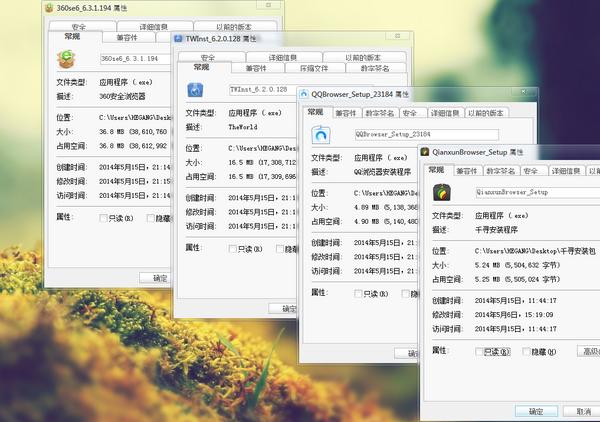Open 详细信息 tab in 360se6 window

pos(155,26)
